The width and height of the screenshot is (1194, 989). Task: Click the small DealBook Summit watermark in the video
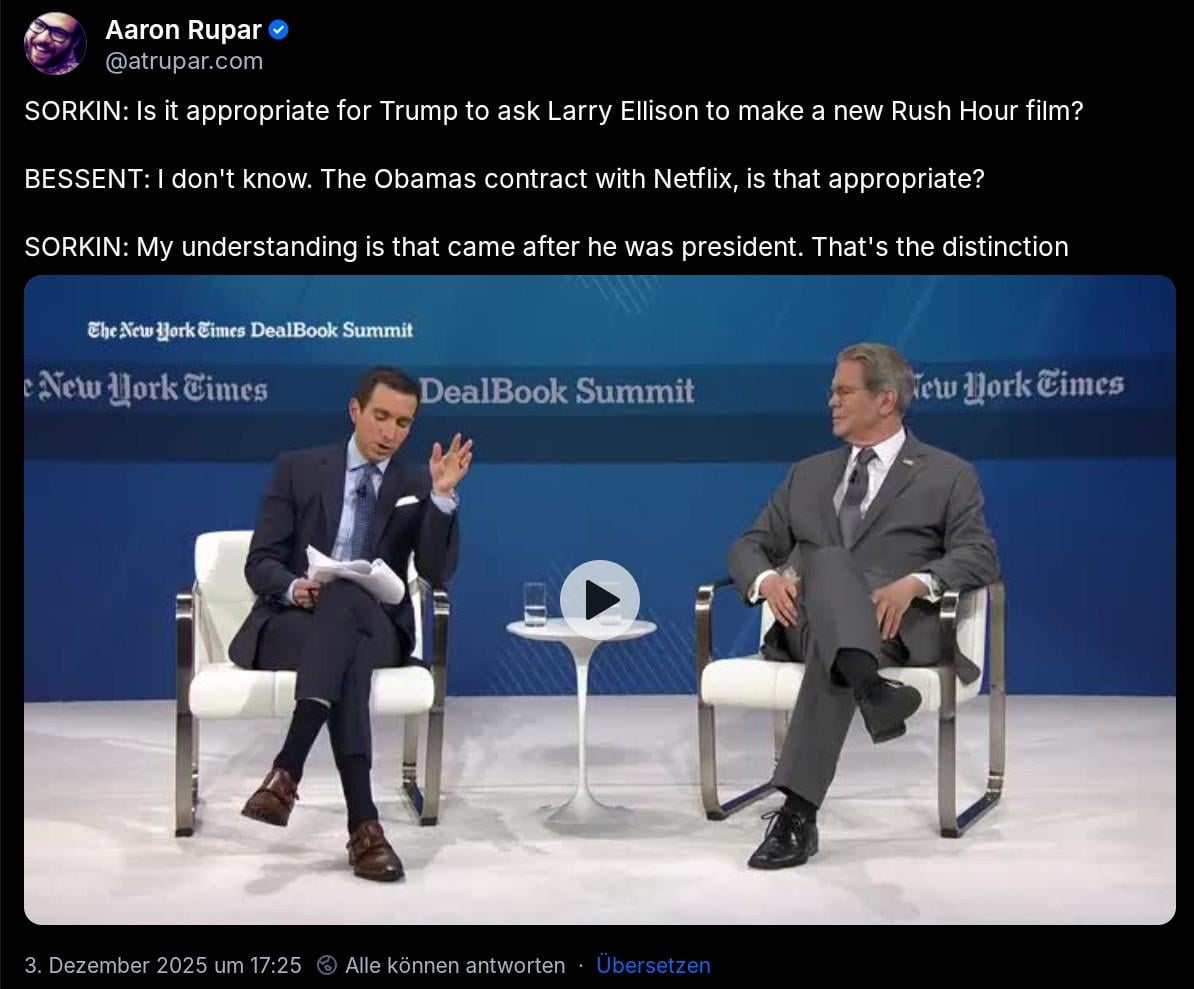[251, 330]
